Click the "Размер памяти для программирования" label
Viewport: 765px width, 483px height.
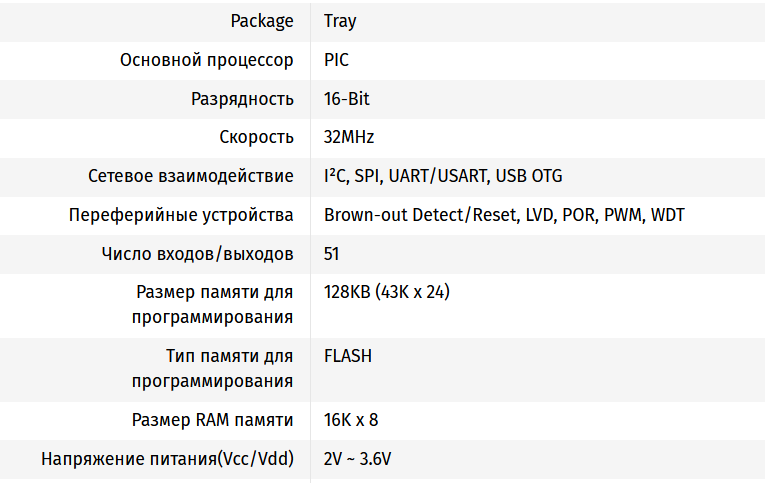coord(213,305)
